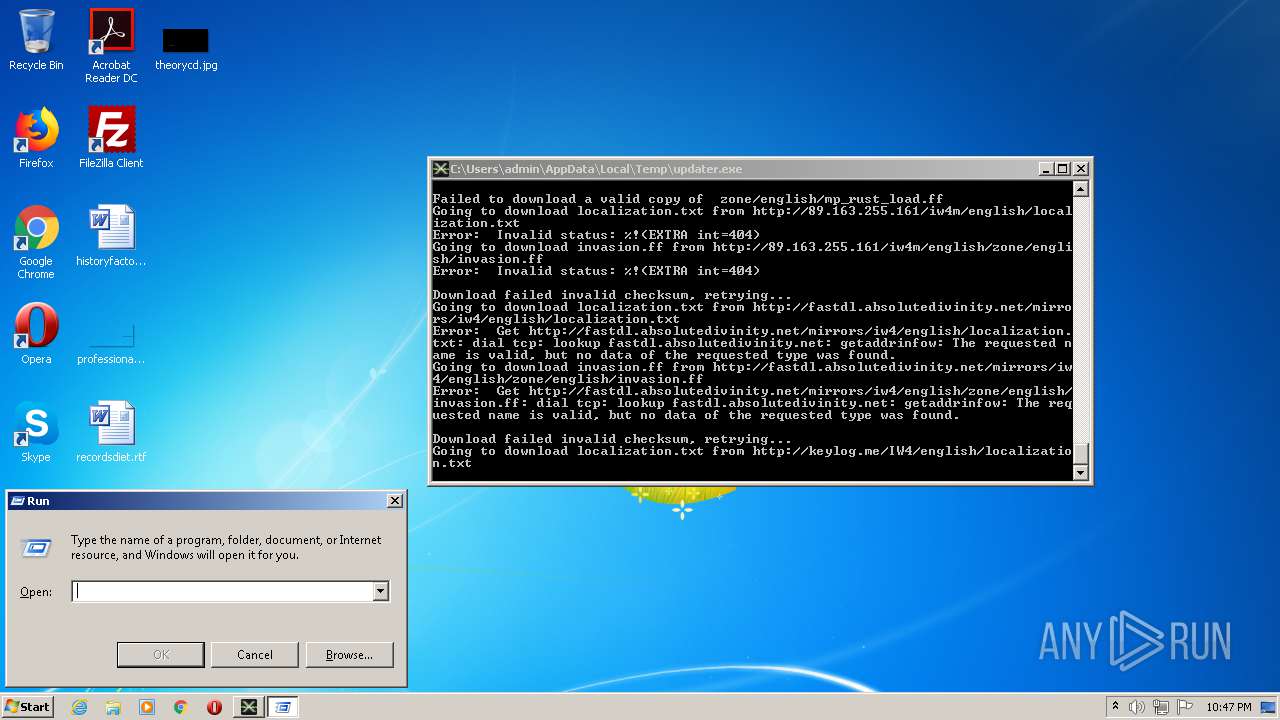Screen dimensions: 1280x720
Task: Click the Start button
Action: (28, 707)
